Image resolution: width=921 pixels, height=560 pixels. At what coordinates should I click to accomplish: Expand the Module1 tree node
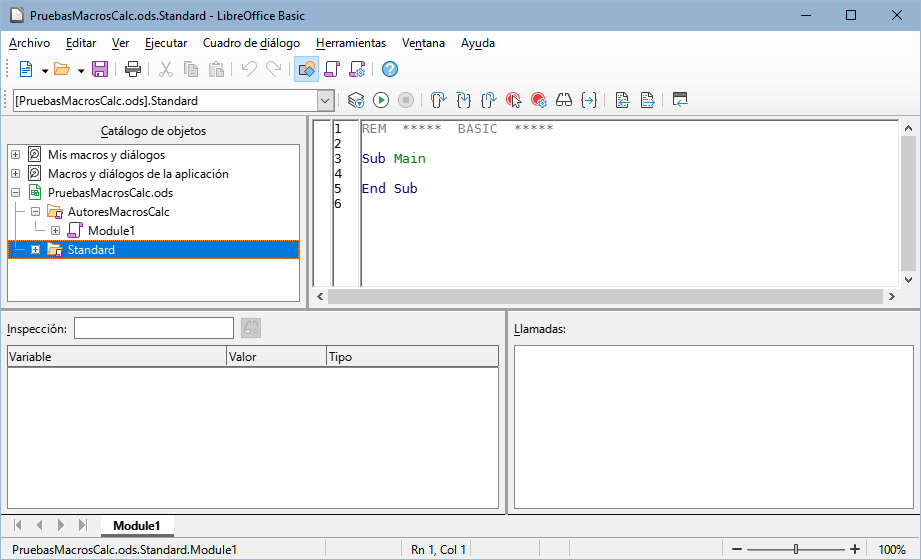coord(55,230)
